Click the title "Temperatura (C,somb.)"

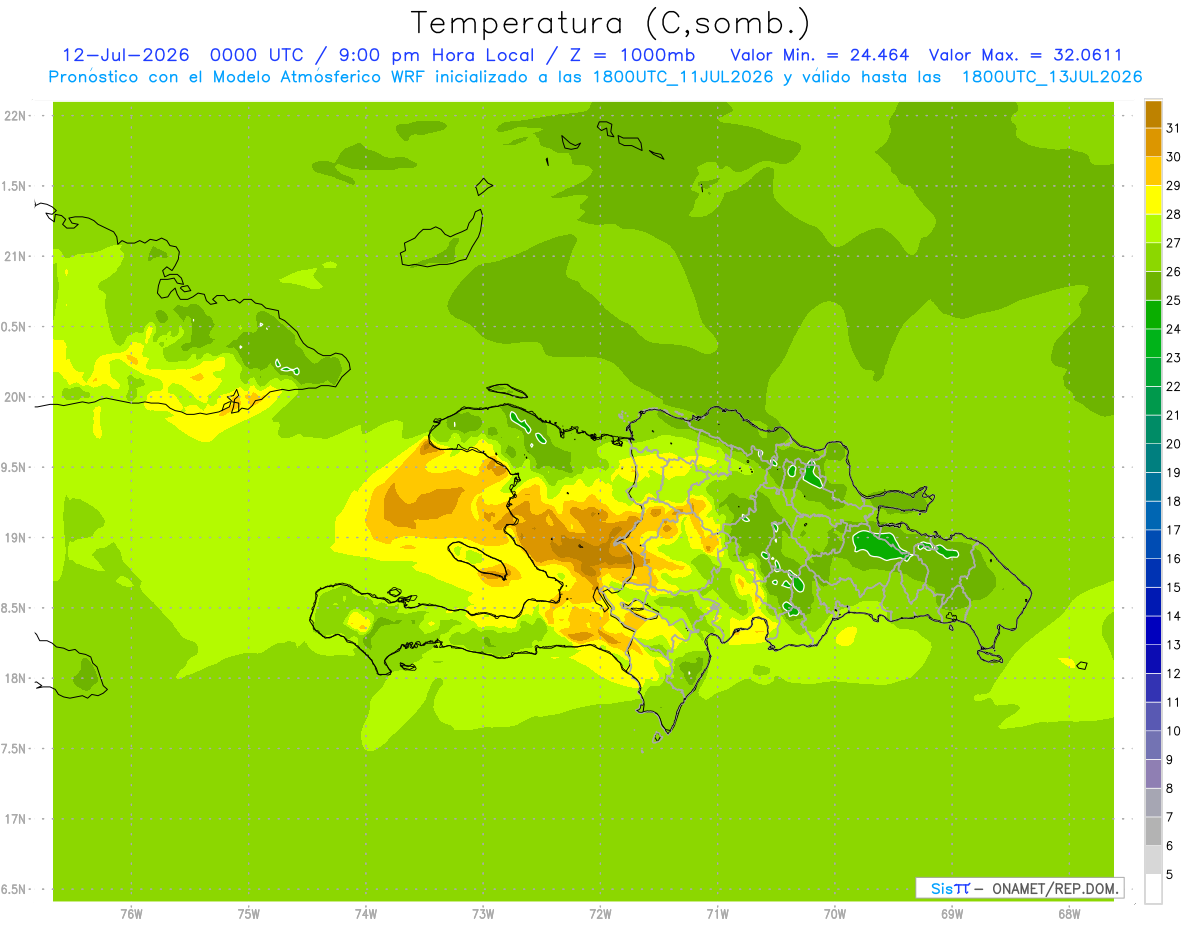(611, 22)
